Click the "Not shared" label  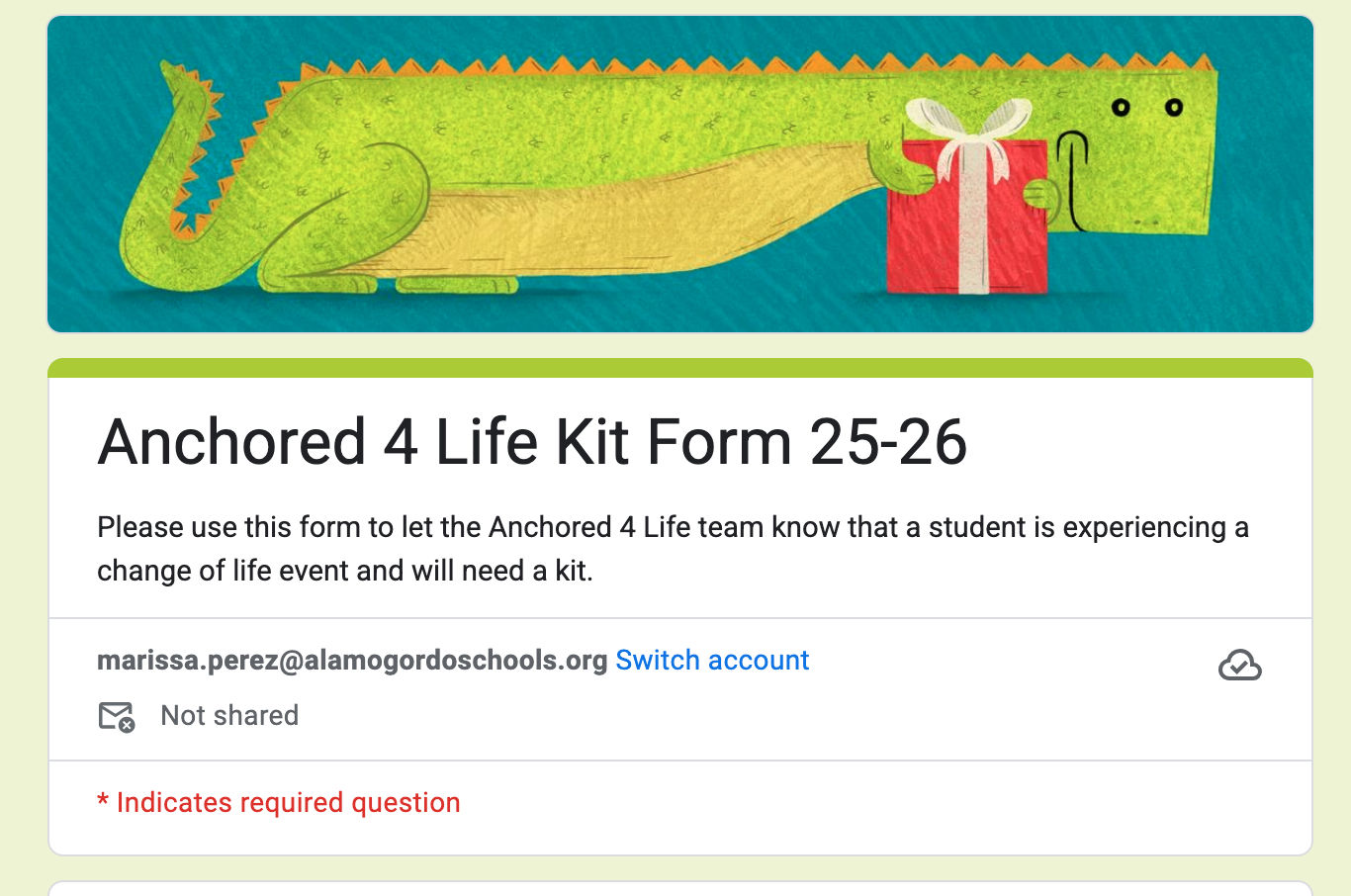tap(229, 716)
